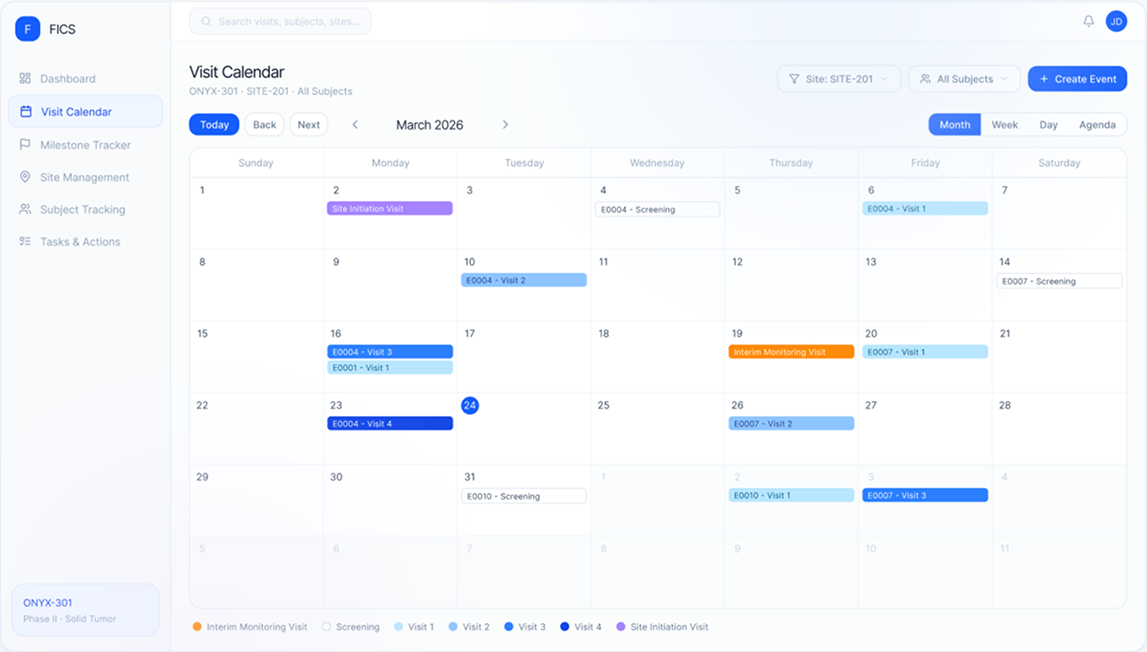Viewport: 1147px width, 652px height.
Task: Click the Create Event button
Action: 1077,78
